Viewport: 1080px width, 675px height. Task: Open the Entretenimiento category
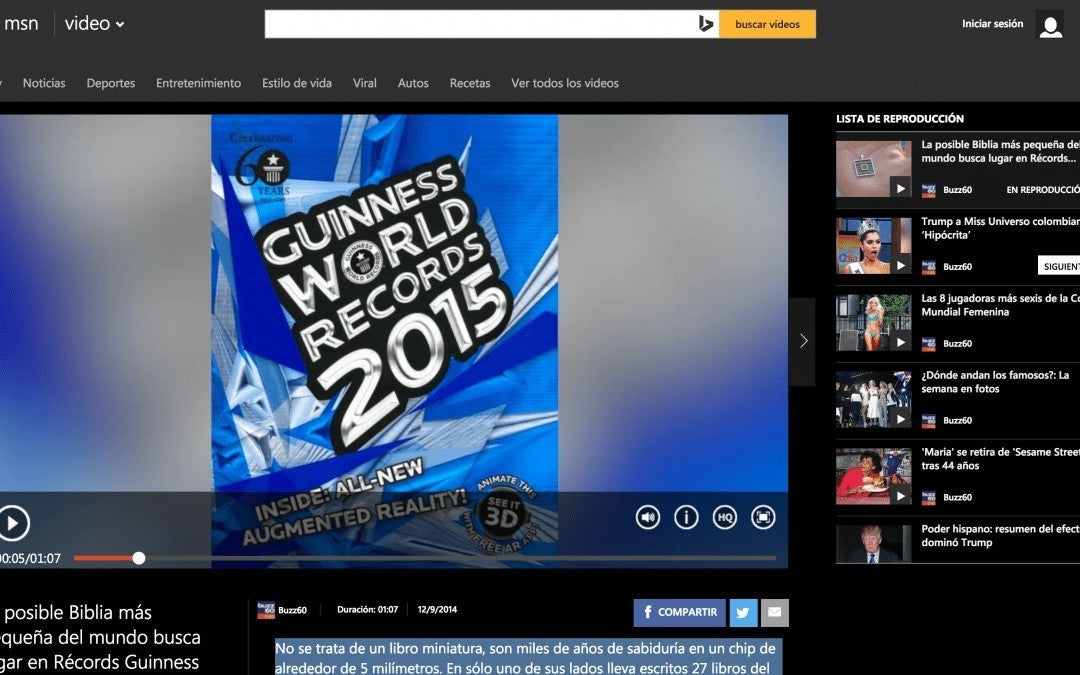pos(198,83)
